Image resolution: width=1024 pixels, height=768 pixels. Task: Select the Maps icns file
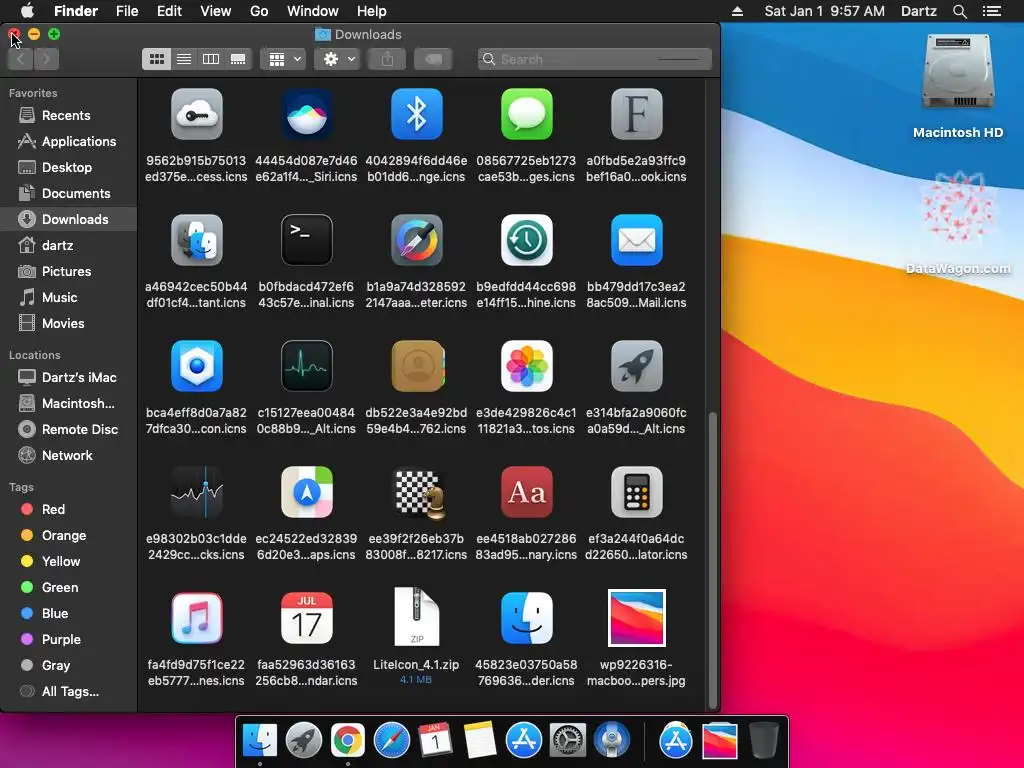tap(307, 492)
